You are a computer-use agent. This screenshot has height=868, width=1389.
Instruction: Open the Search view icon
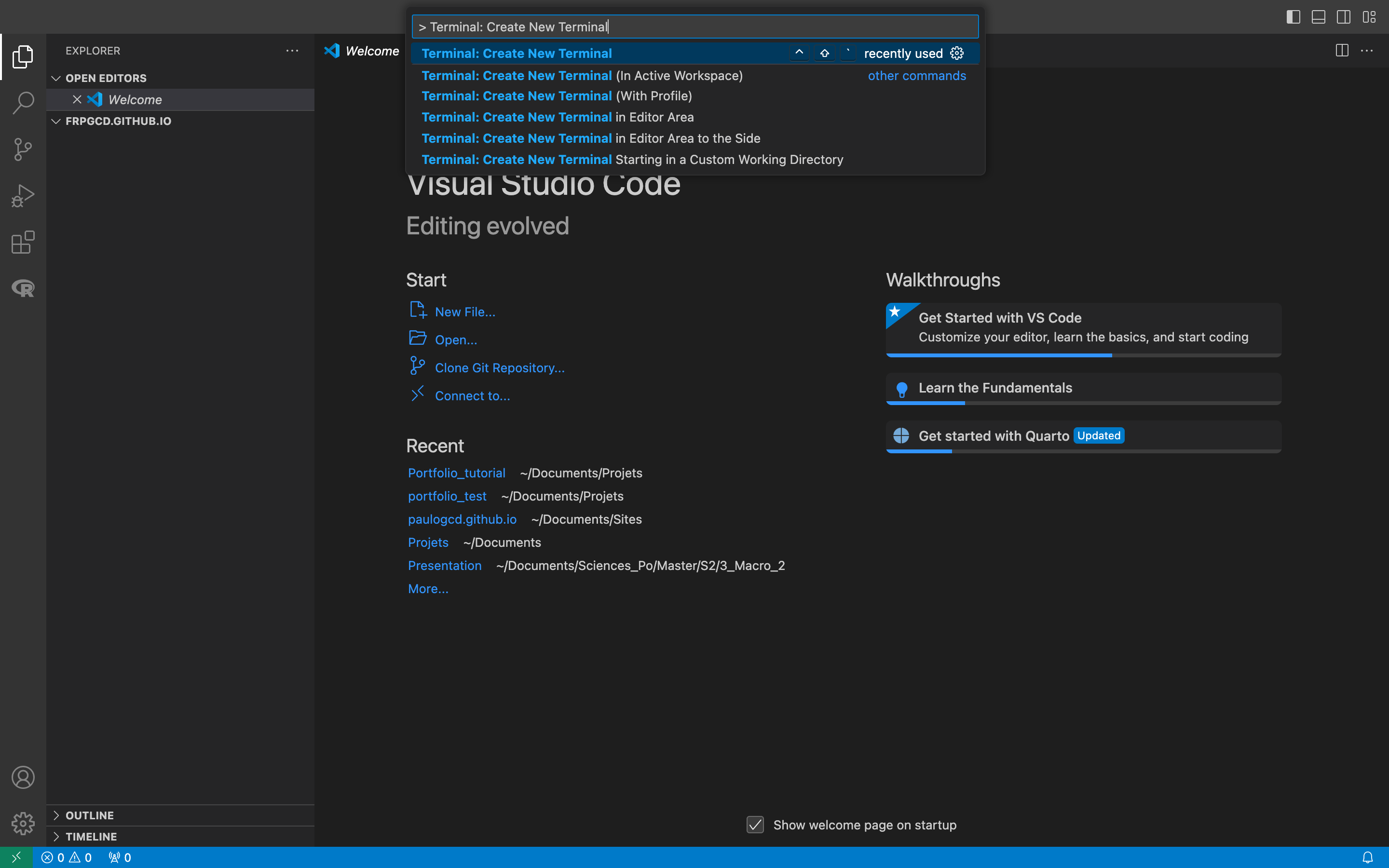pyautogui.click(x=23, y=103)
